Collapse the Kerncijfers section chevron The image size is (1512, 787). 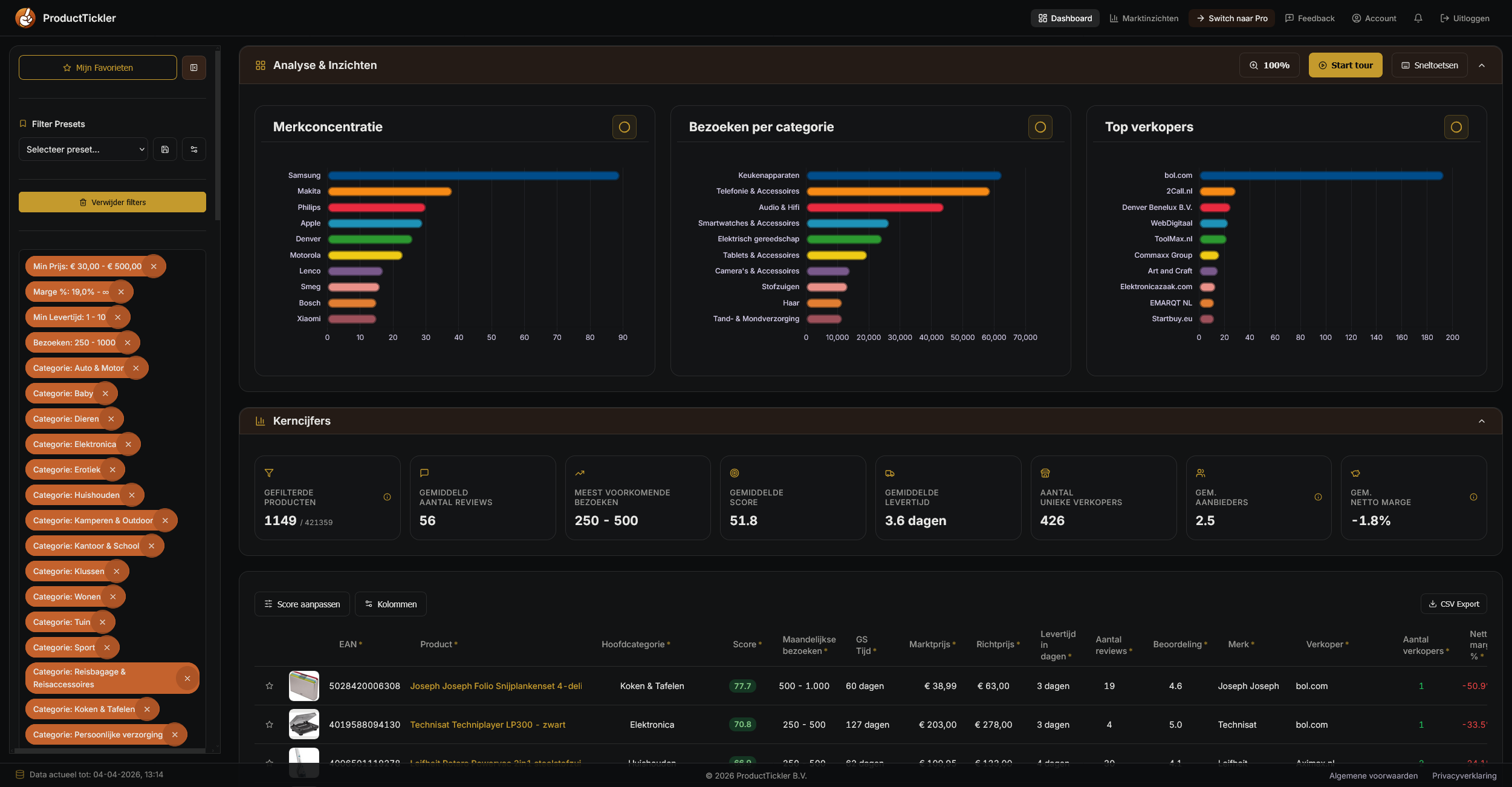click(1482, 421)
